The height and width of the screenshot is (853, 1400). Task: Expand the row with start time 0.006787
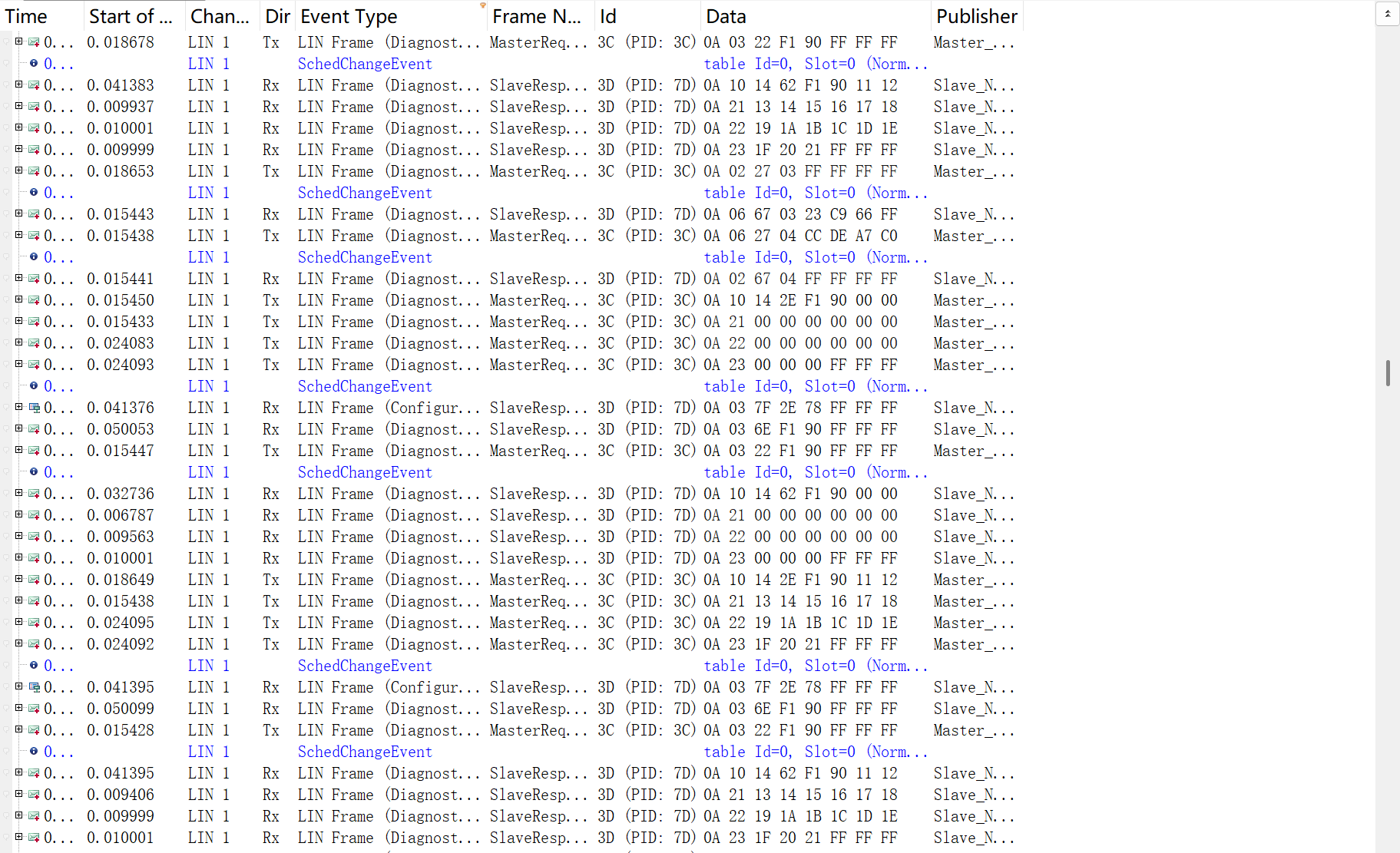(18, 514)
